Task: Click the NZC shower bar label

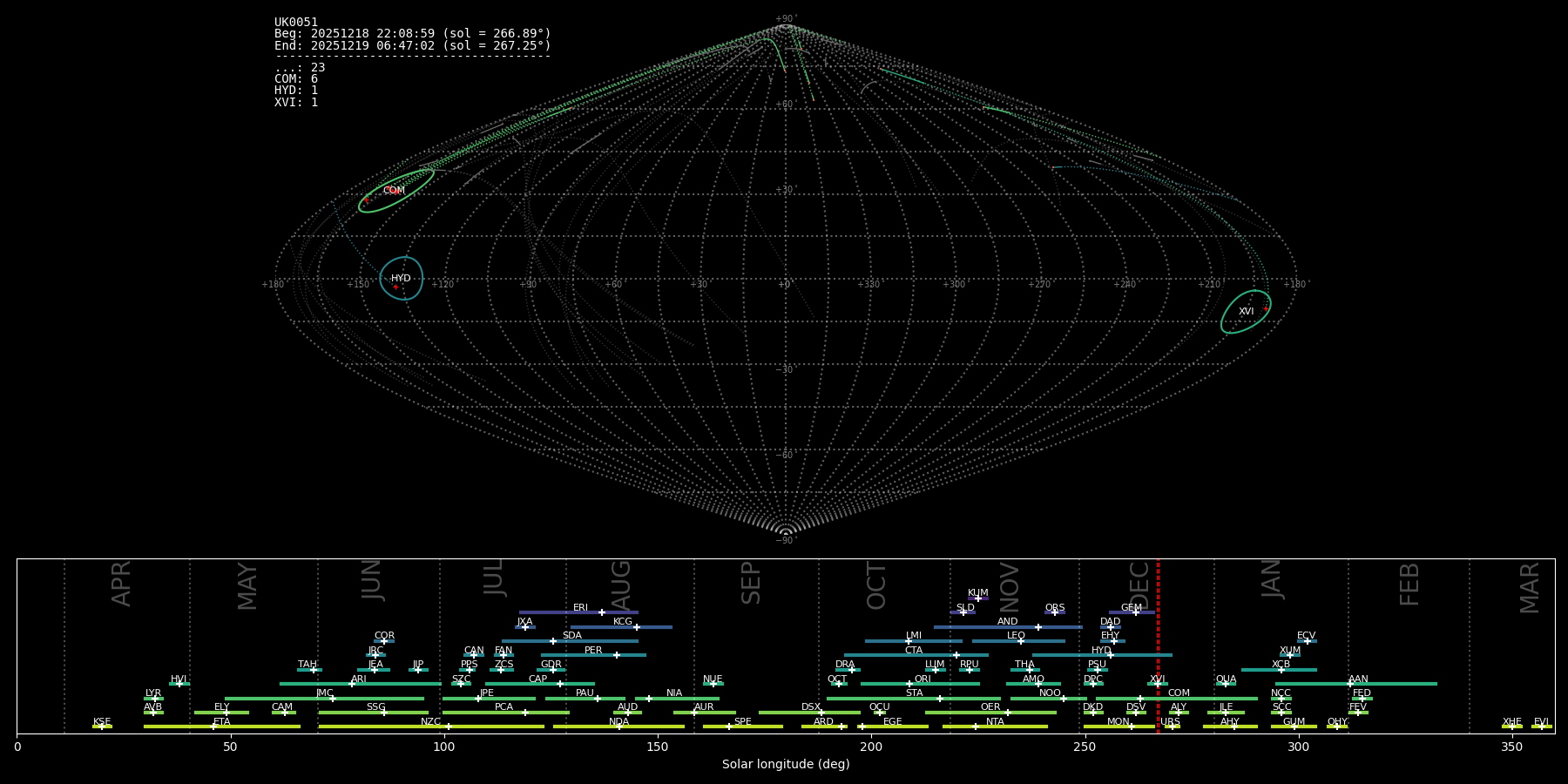Action: pos(430,721)
